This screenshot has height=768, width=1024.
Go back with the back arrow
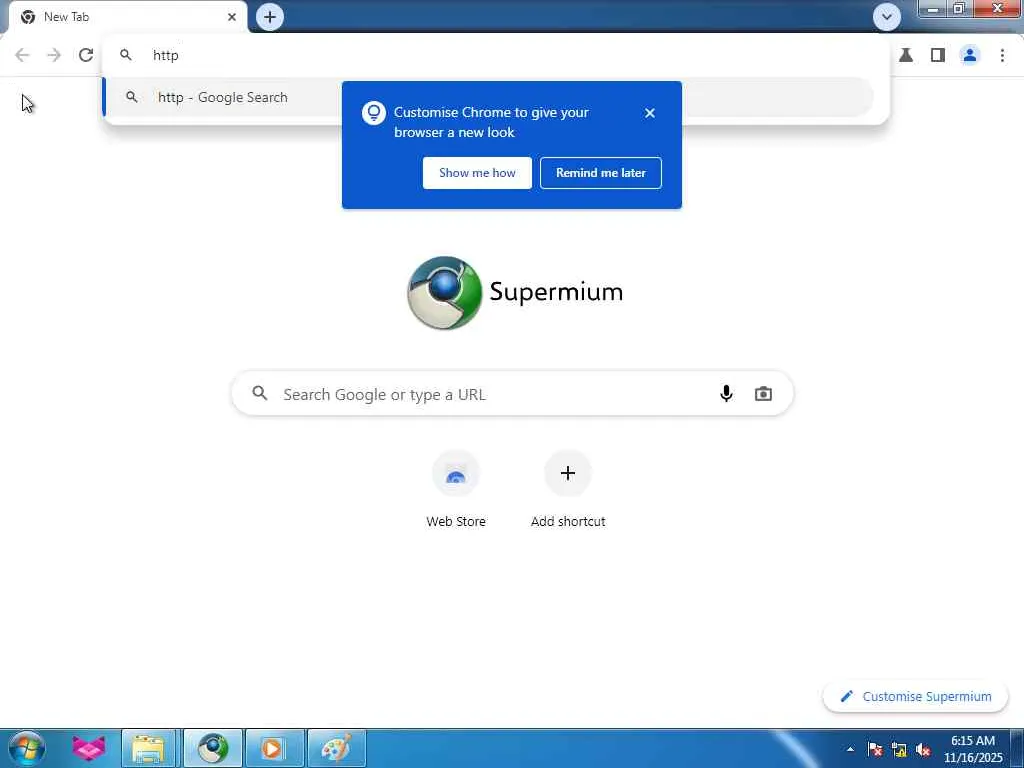pos(22,55)
